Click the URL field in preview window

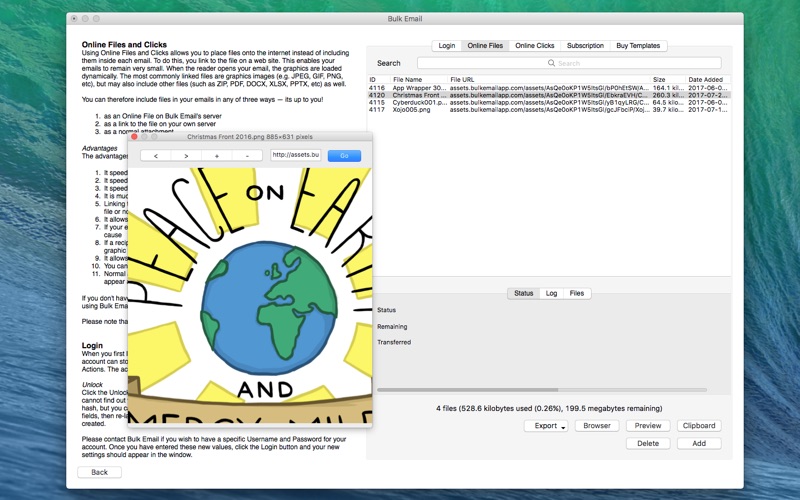tap(296, 155)
